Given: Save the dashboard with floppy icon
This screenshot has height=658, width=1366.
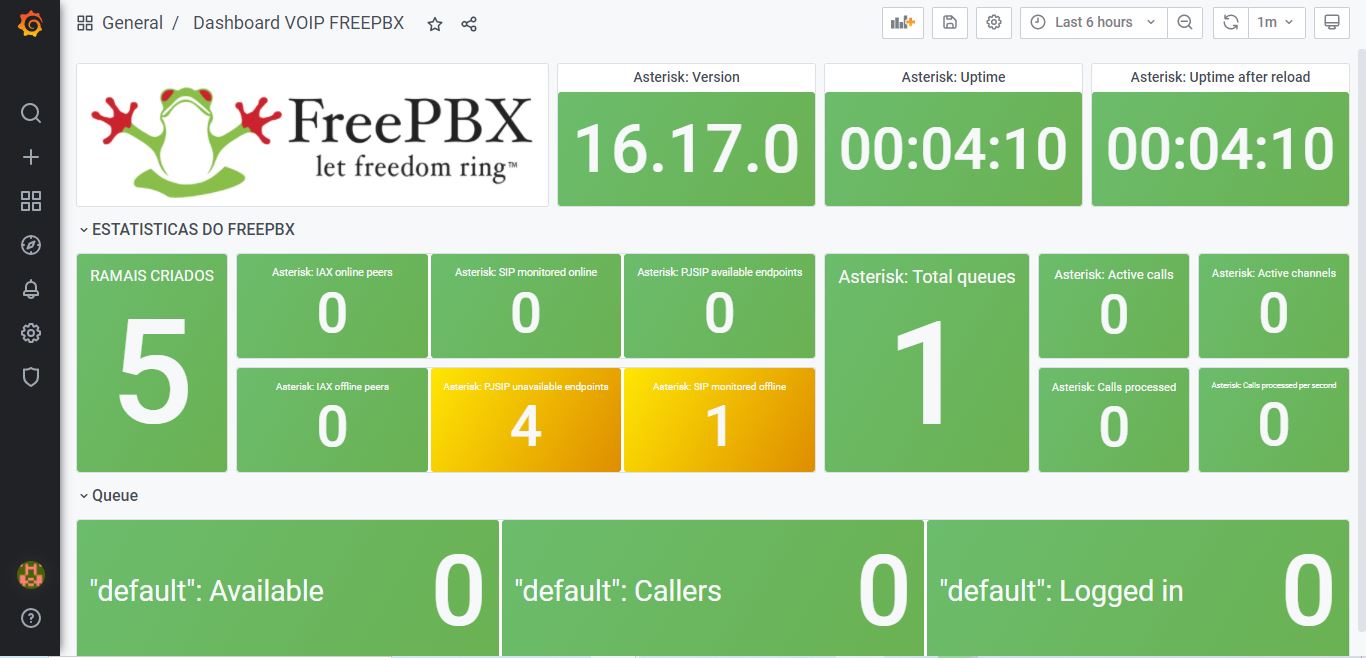Looking at the screenshot, I should tap(950, 22).
